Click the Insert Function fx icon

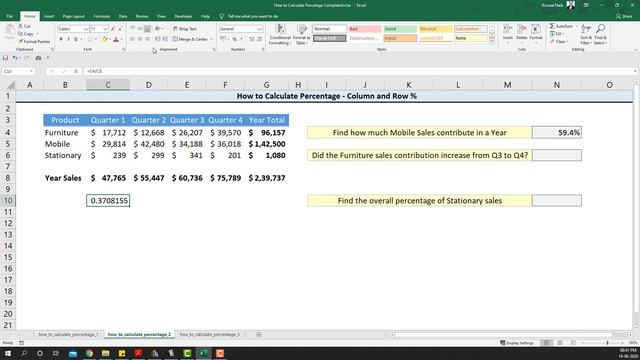[76, 71]
